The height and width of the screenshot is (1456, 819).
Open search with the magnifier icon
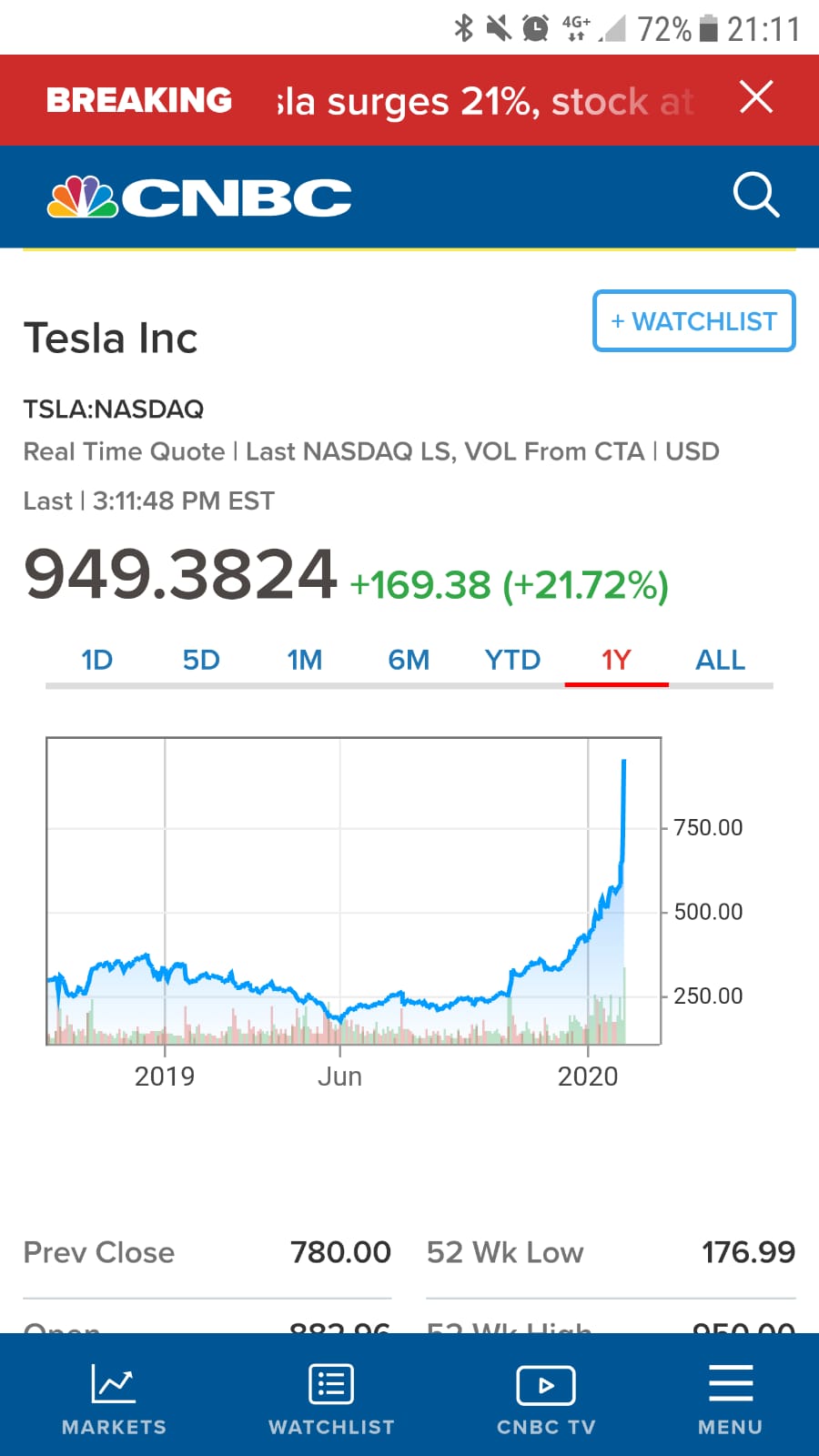click(x=756, y=195)
